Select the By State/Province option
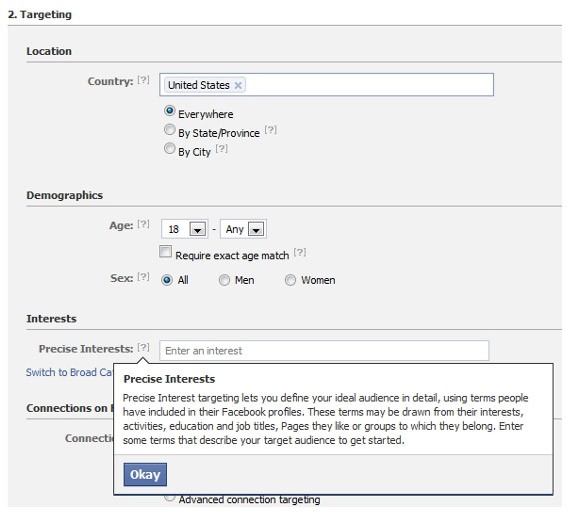This screenshot has height=512, width=570. click(x=169, y=129)
